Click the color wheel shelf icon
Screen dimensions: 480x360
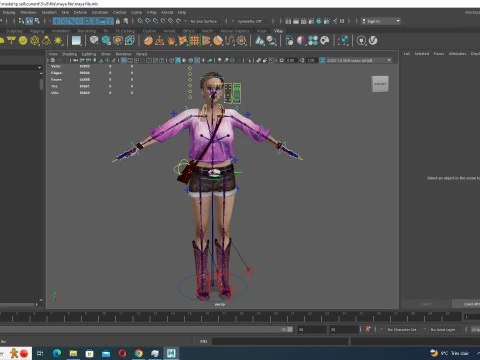[301, 41]
